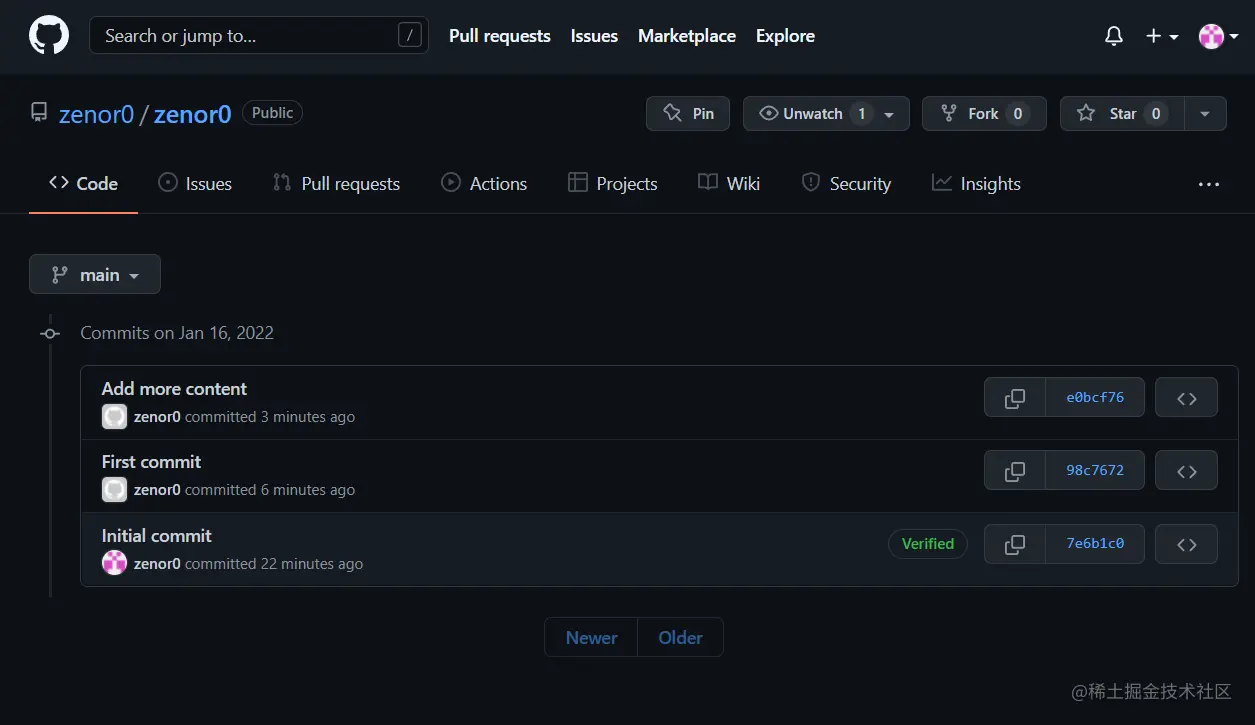Switch to the Issues repository tab
This screenshot has height=725, width=1255.
pos(195,184)
